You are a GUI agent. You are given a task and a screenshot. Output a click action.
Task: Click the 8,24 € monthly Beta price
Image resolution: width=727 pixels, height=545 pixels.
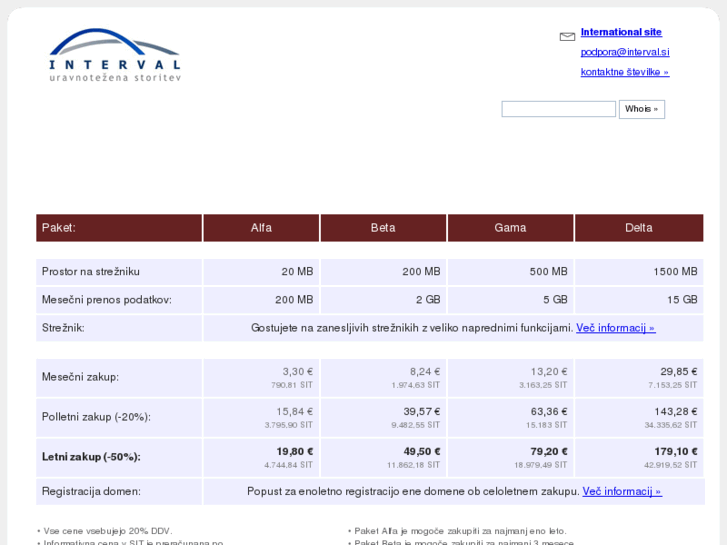click(x=425, y=372)
